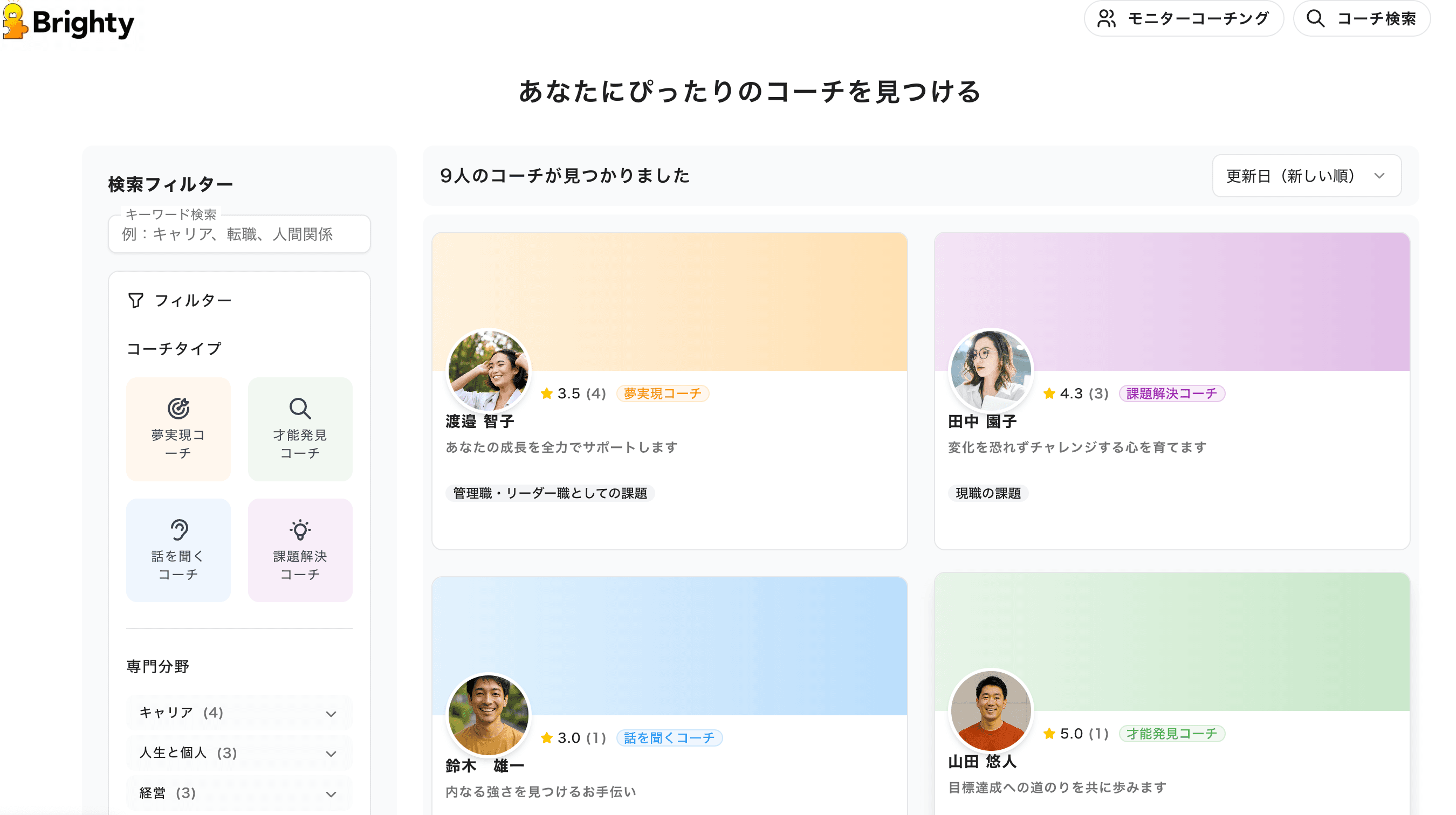The height and width of the screenshot is (815, 1456).
Task: Click the Brighty duck logo icon
Action: coord(15,22)
